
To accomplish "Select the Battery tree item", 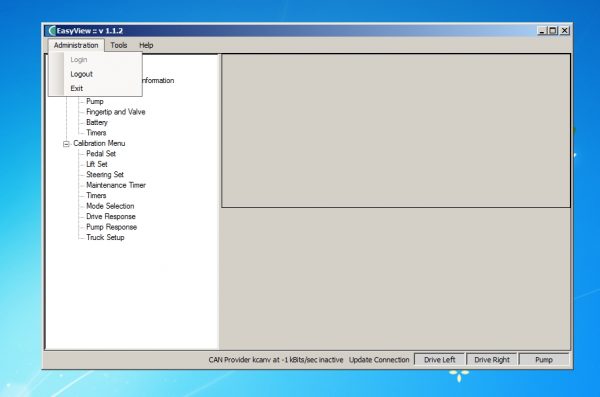I will [97, 122].
